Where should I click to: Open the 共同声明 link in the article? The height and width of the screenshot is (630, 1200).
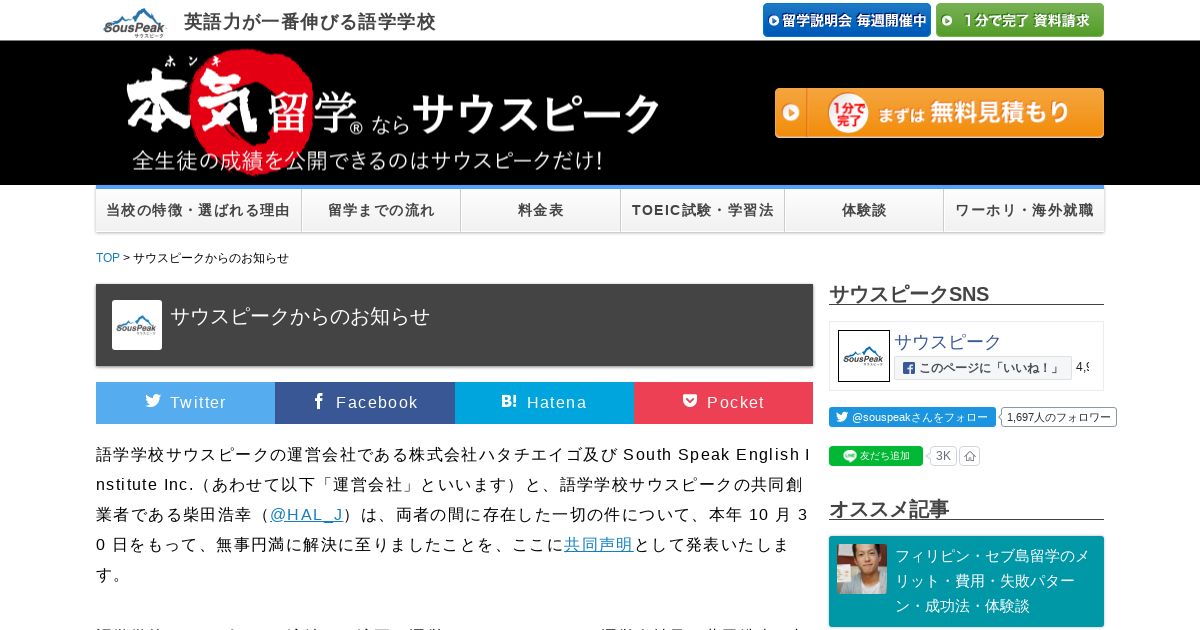click(599, 545)
